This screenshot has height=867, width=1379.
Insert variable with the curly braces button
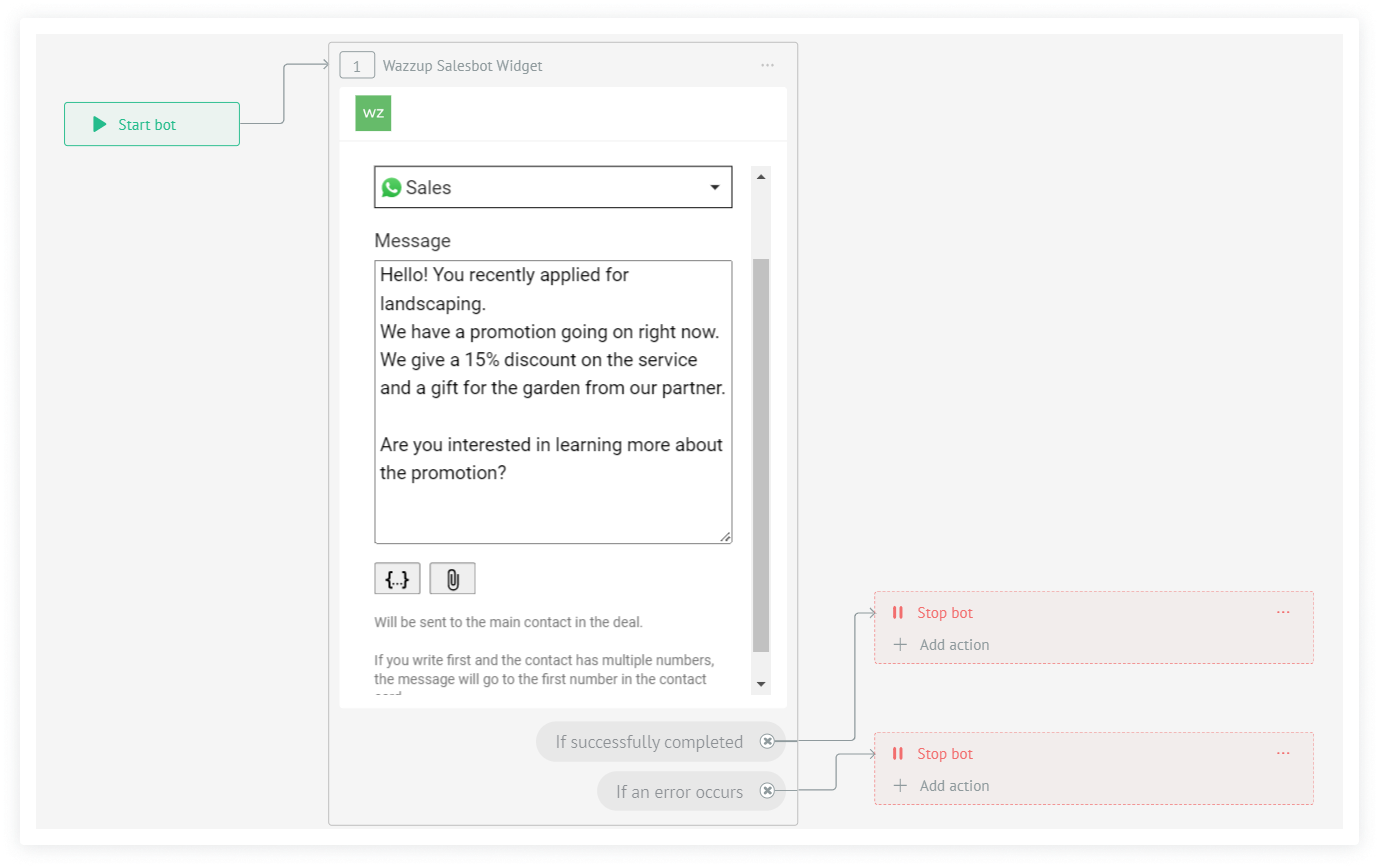(x=397, y=579)
